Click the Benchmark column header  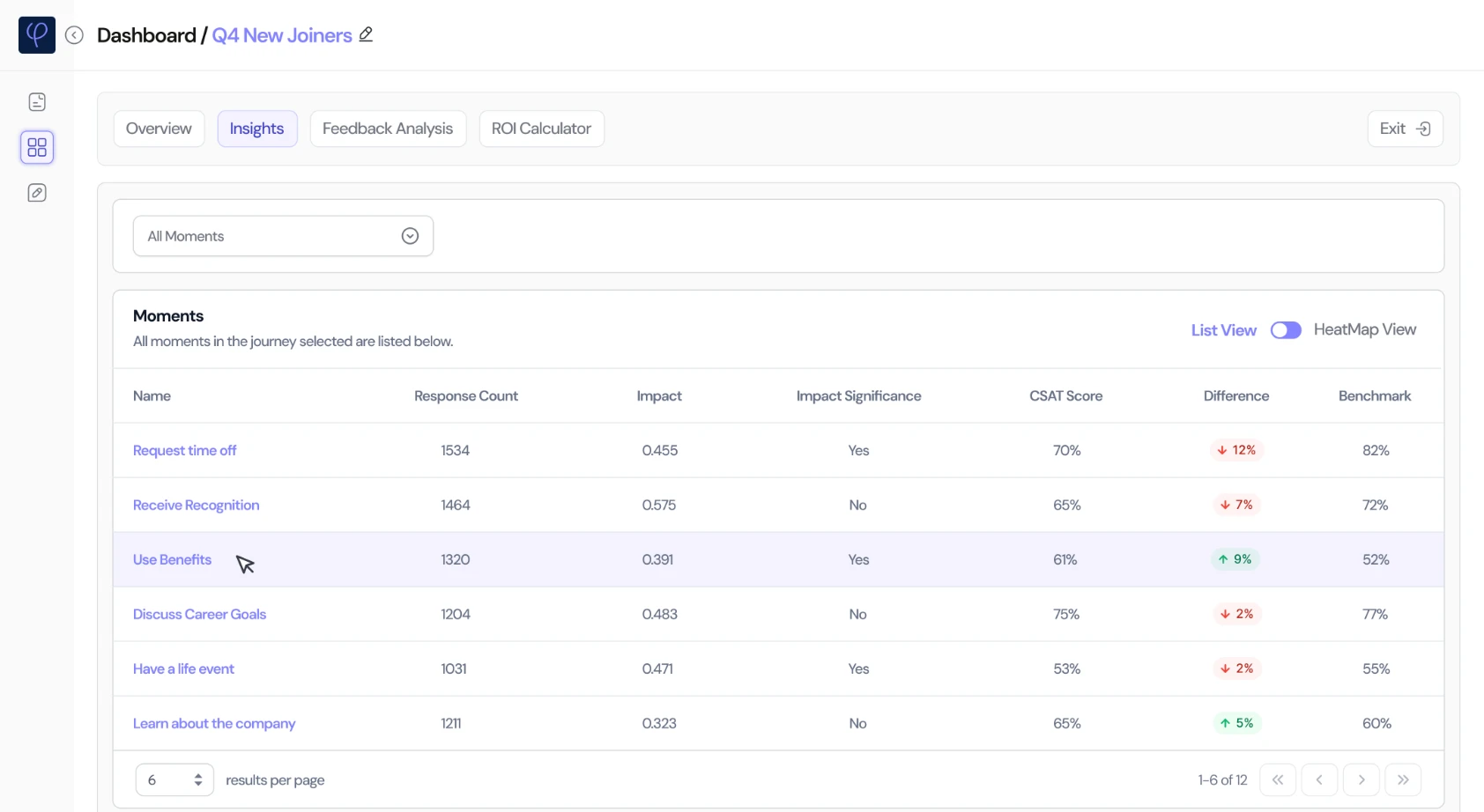tap(1375, 395)
